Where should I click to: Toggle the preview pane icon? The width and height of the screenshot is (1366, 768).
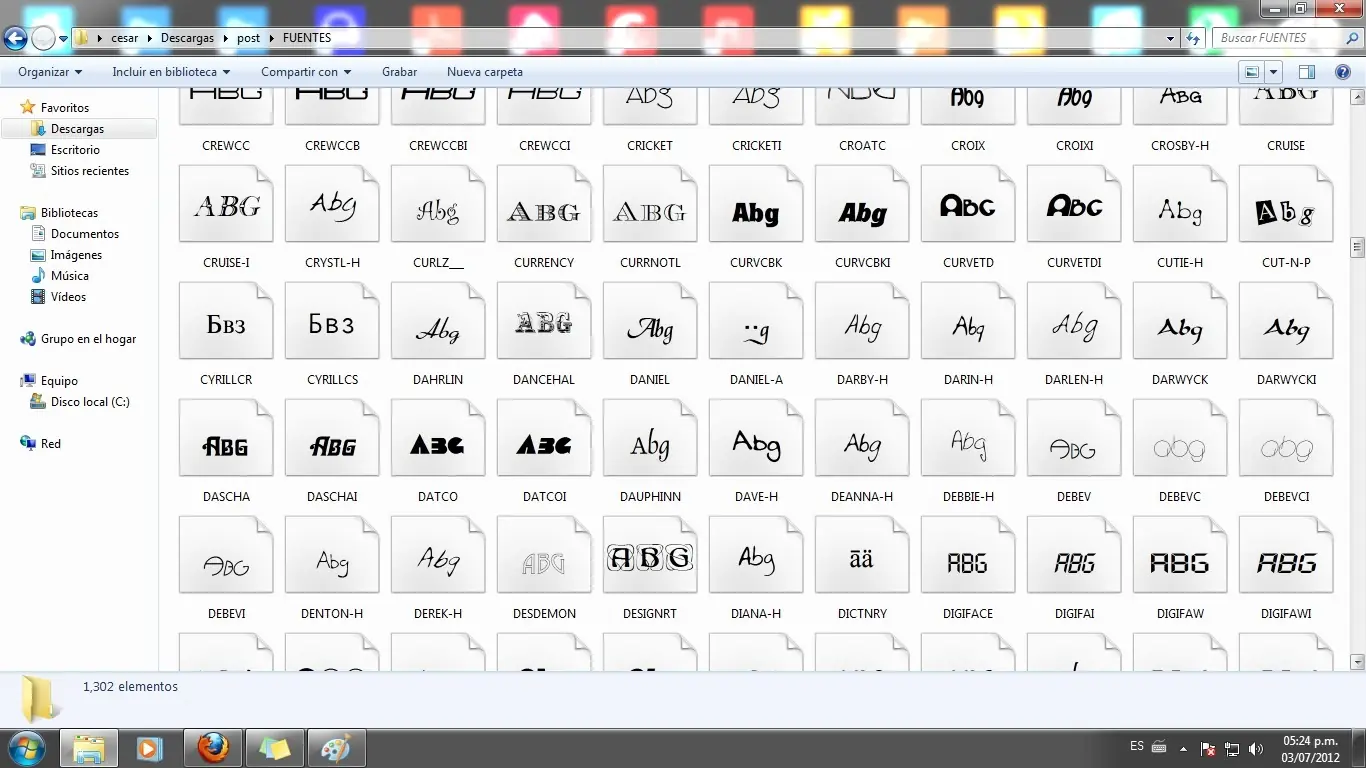[1306, 72]
